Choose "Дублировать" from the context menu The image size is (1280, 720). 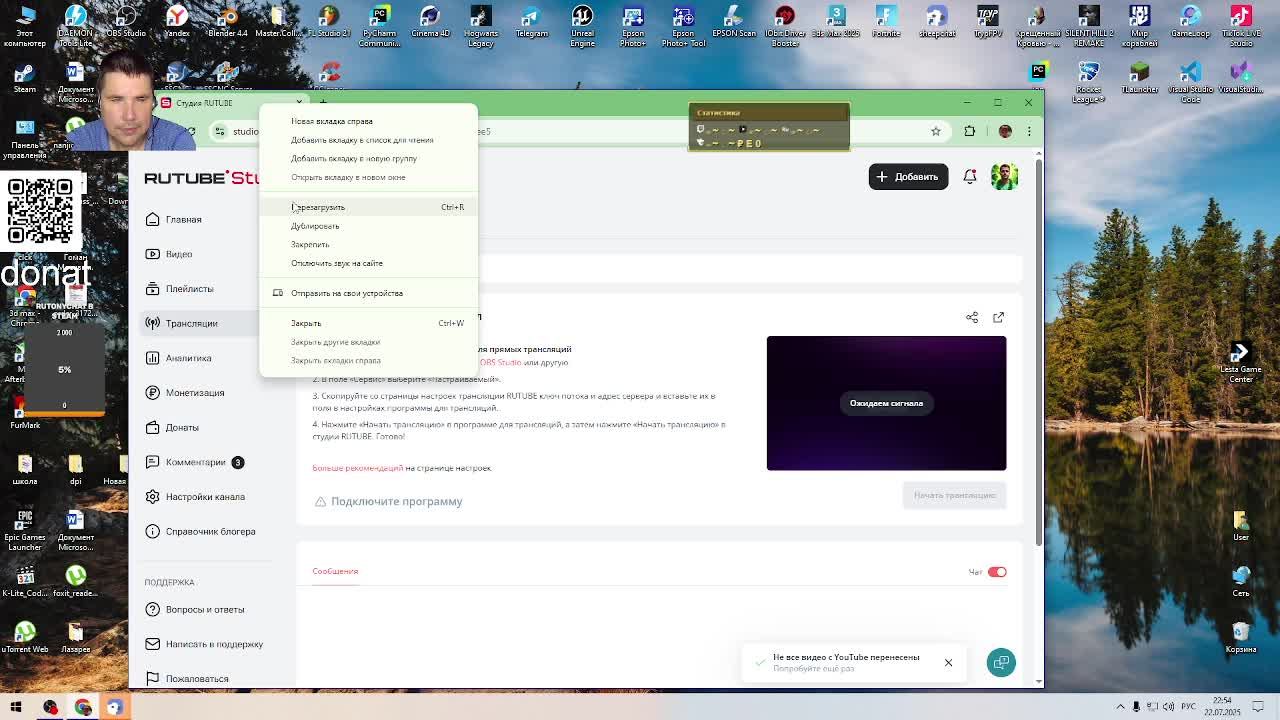[368, 226]
